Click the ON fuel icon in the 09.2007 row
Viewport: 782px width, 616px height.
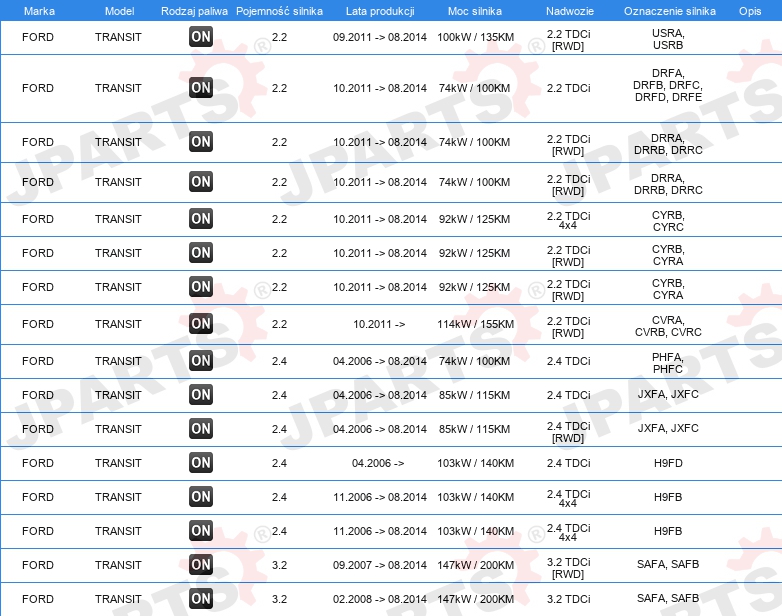click(201, 565)
